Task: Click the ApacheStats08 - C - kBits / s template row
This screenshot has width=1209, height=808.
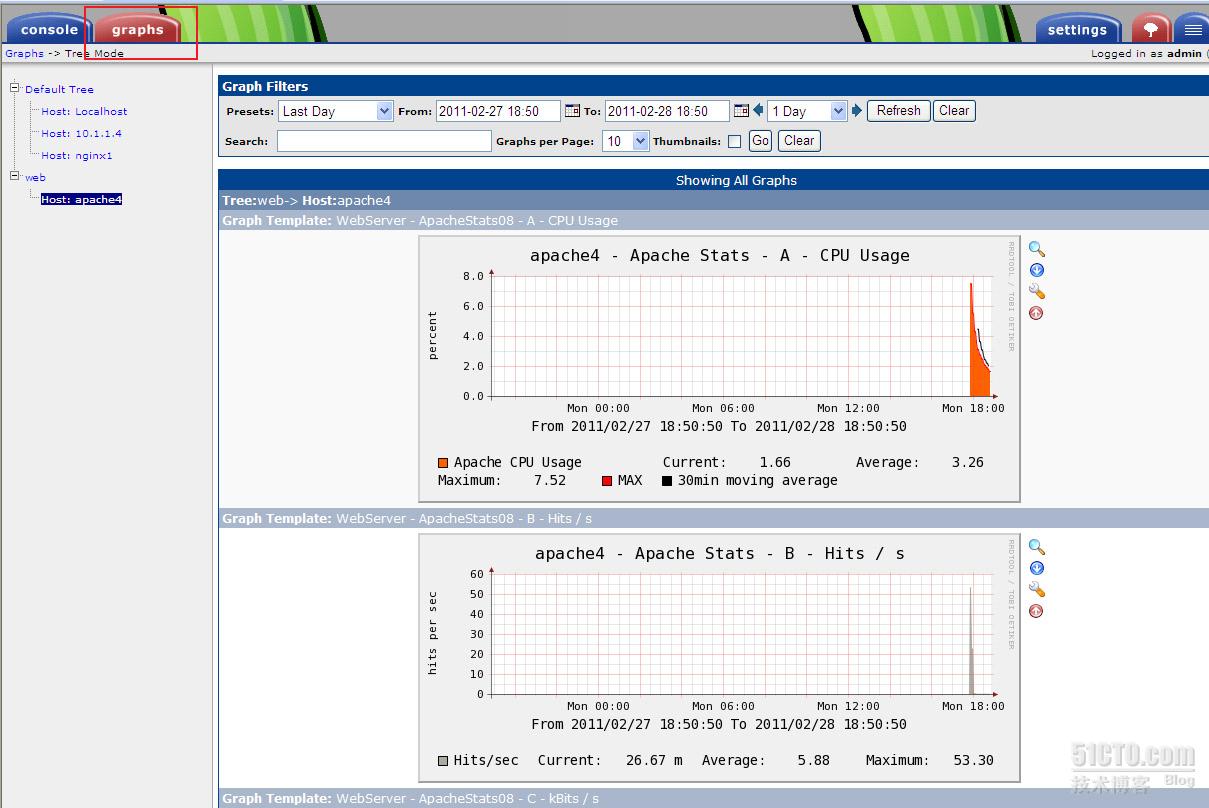Action: pyautogui.click(x=713, y=798)
